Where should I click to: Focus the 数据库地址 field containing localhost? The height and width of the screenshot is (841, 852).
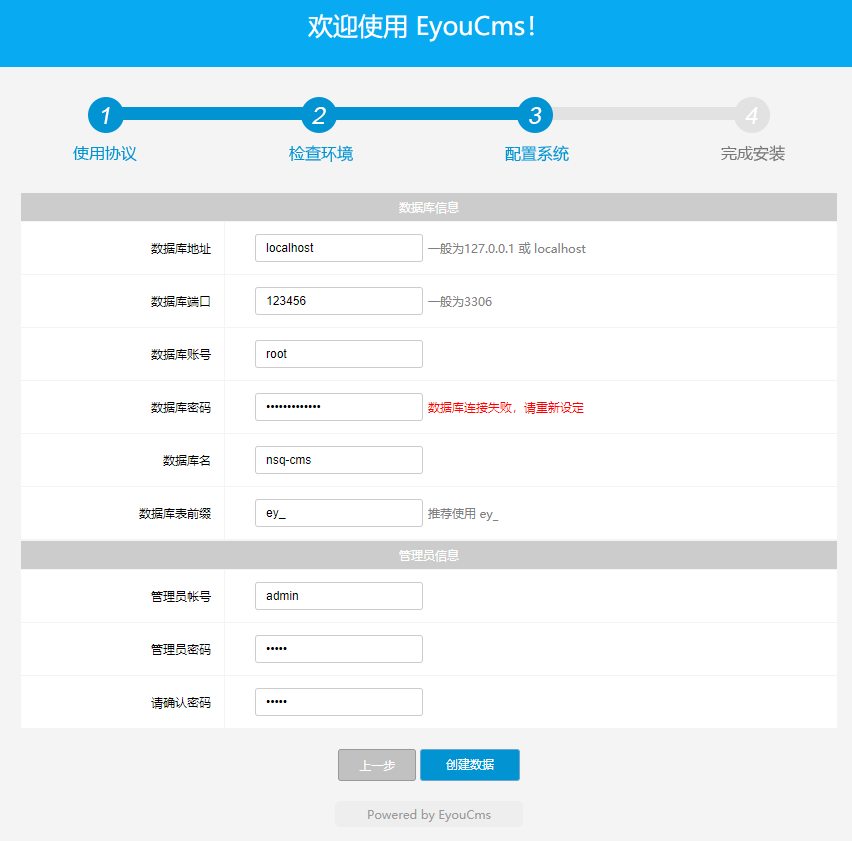coord(339,248)
